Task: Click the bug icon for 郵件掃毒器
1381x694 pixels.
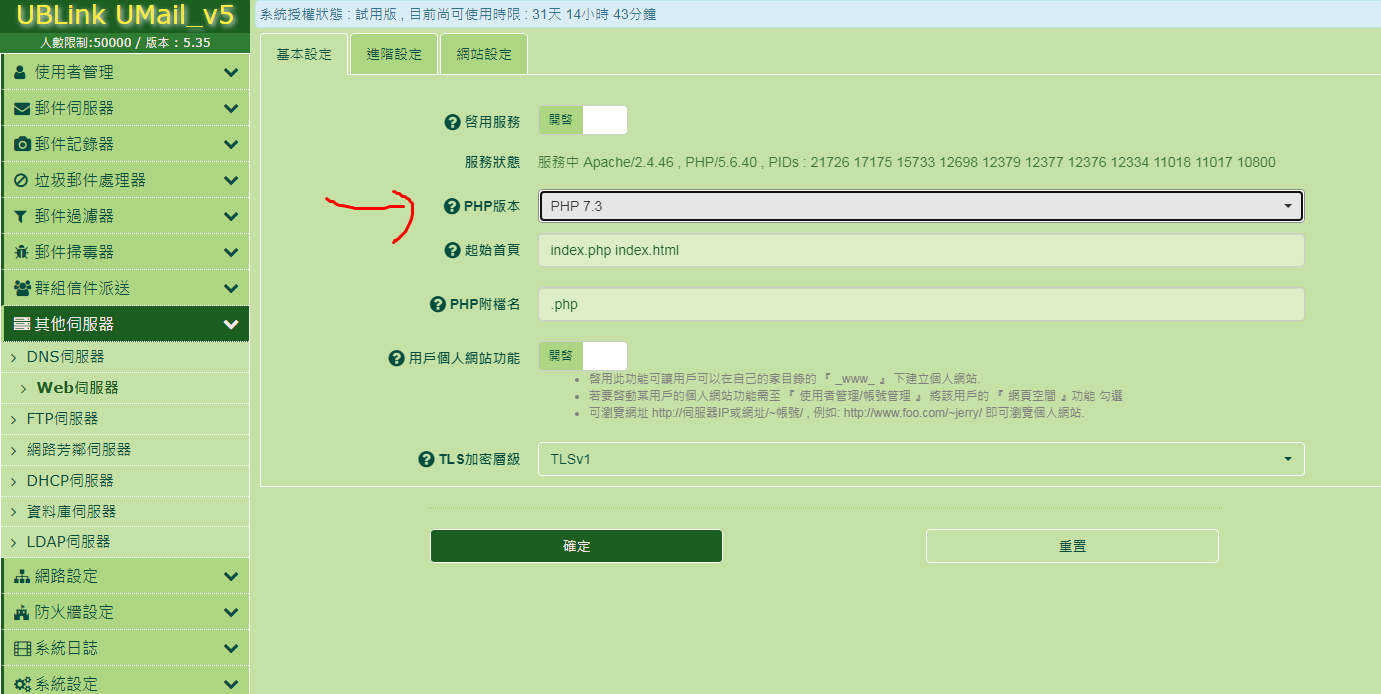Action: [21, 253]
